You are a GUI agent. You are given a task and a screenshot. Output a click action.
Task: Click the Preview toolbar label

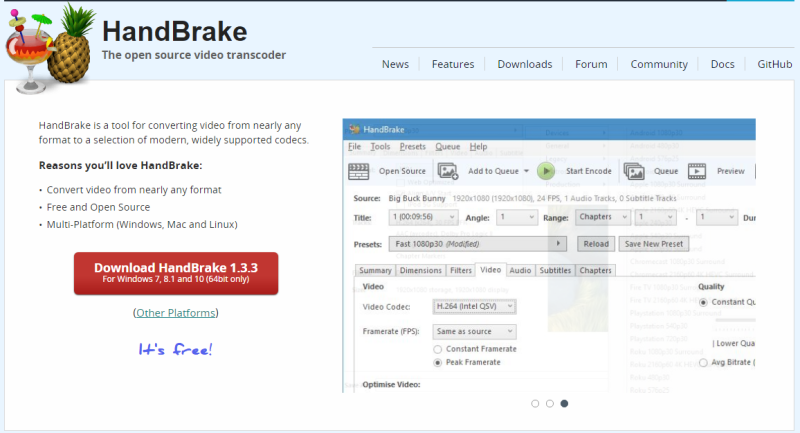[x=731, y=171]
